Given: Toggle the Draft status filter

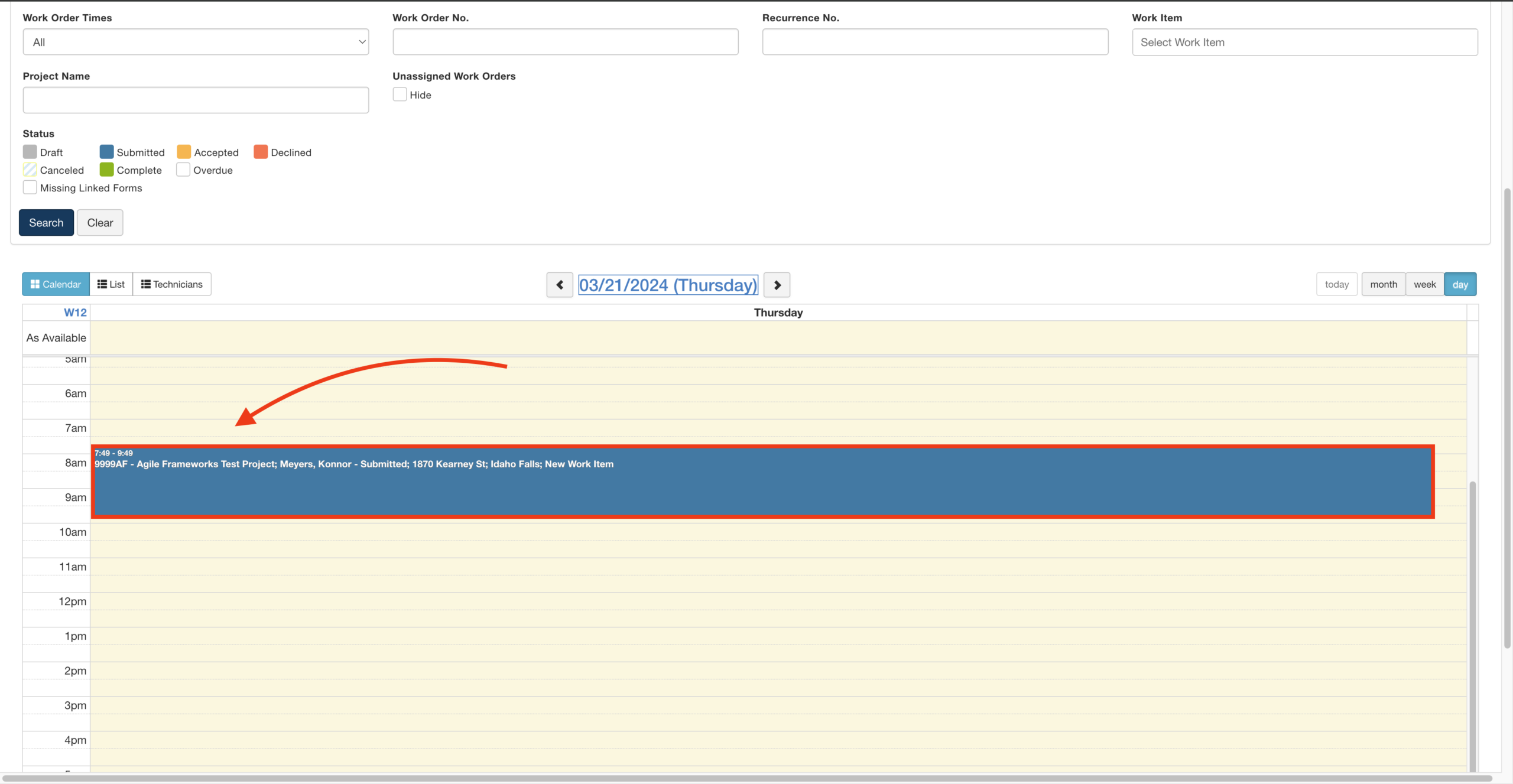Looking at the screenshot, I should (30, 152).
